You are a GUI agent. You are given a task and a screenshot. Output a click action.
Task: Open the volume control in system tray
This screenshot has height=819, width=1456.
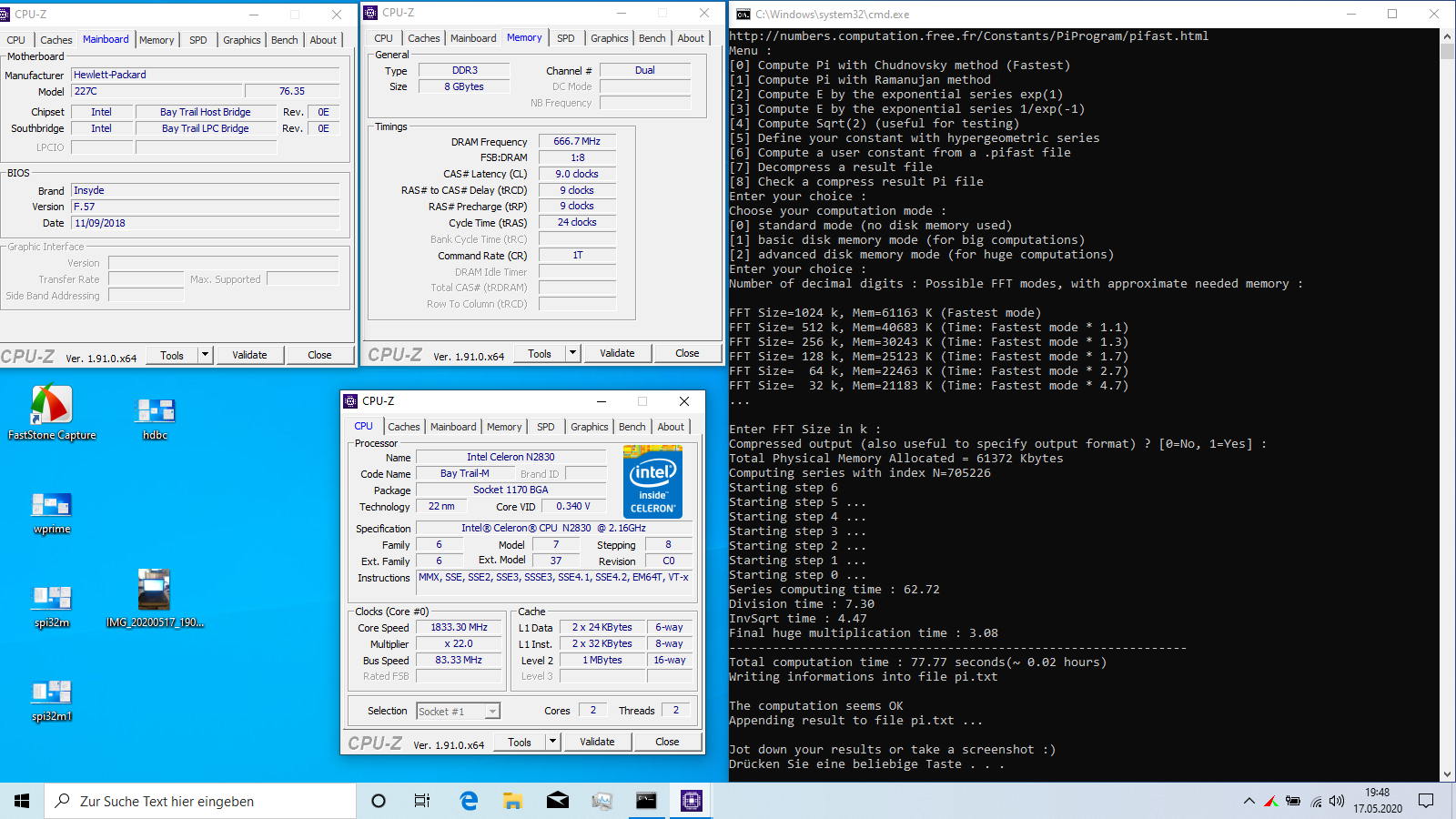coord(1337,802)
